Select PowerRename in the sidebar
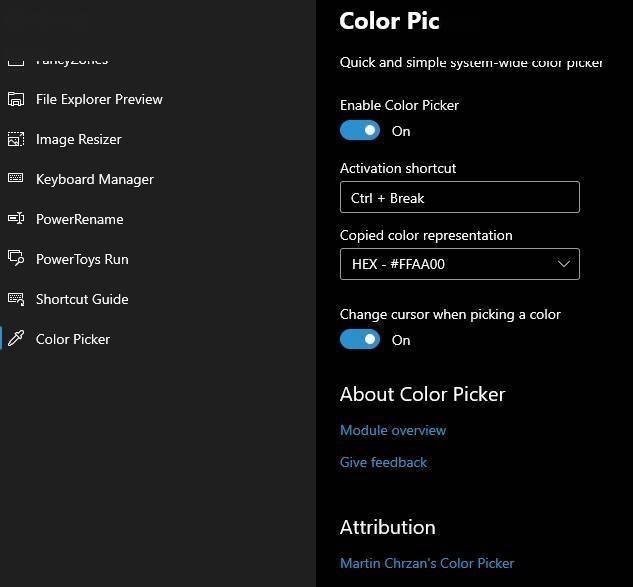The width and height of the screenshot is (633, 587). (x=80, y=219)
